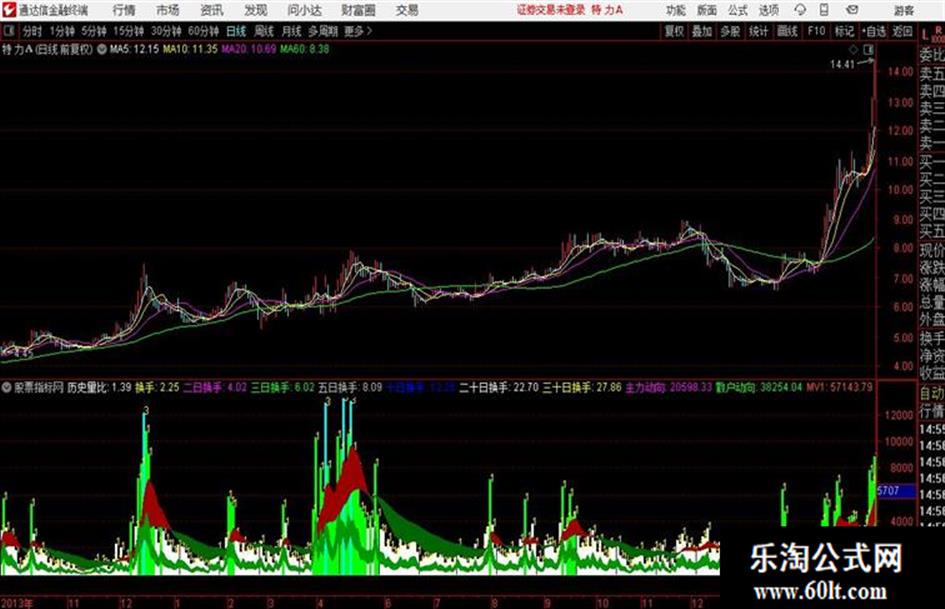Open the 功能 menu
Viewport: 945px width, 609px height.
(x=676, y=10)
